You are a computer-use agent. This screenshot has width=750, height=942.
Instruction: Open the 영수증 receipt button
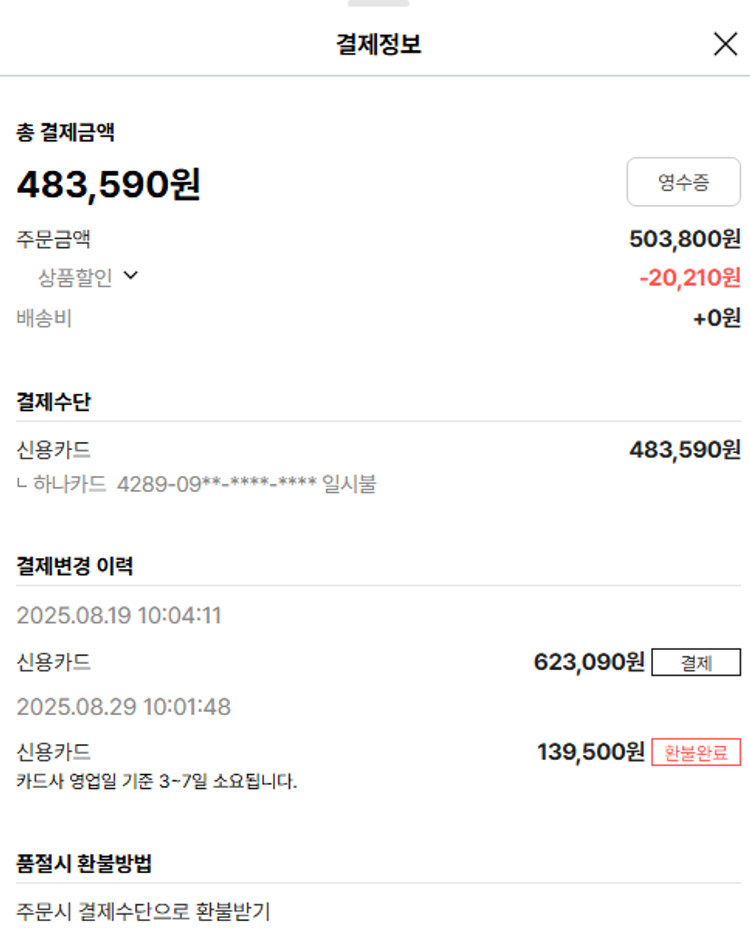tap(683, 182)
